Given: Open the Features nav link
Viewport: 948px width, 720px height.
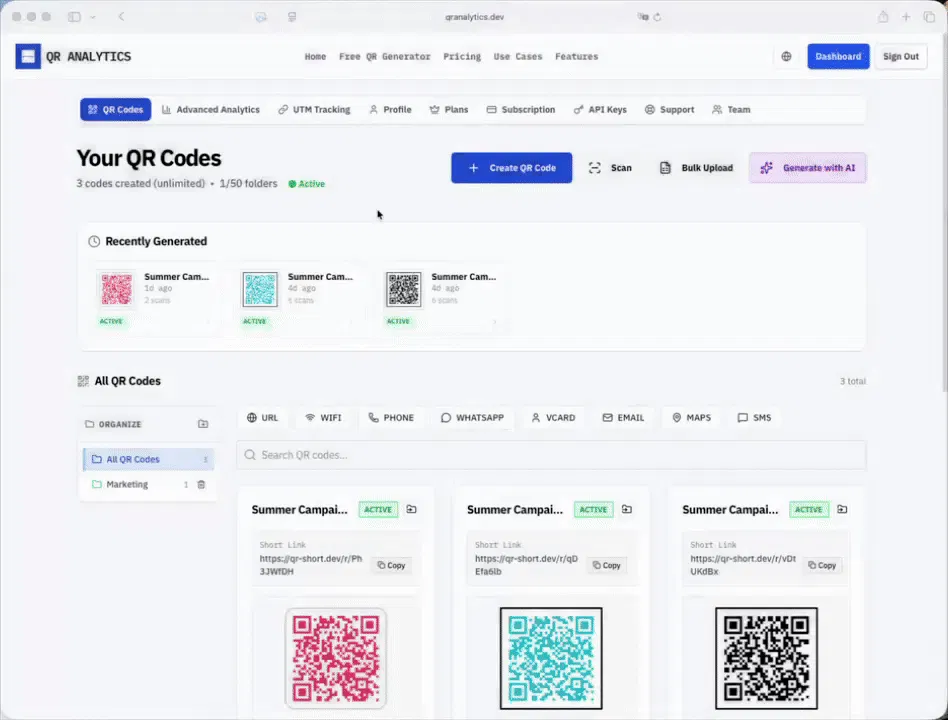Looking at the screenshot, I should [x=576, y=56].
